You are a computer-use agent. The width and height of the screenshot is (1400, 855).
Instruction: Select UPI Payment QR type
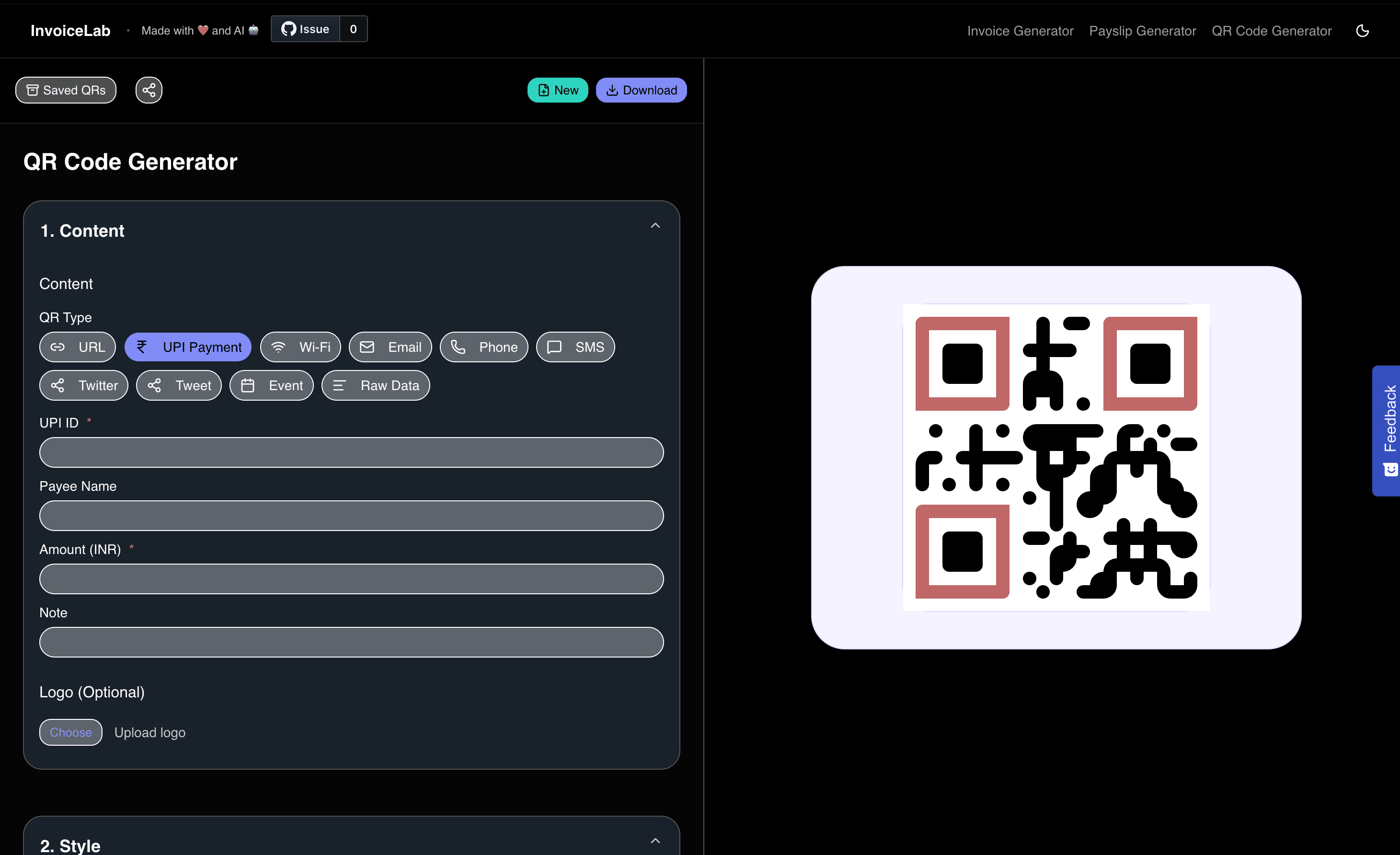(x=188, y=347)
